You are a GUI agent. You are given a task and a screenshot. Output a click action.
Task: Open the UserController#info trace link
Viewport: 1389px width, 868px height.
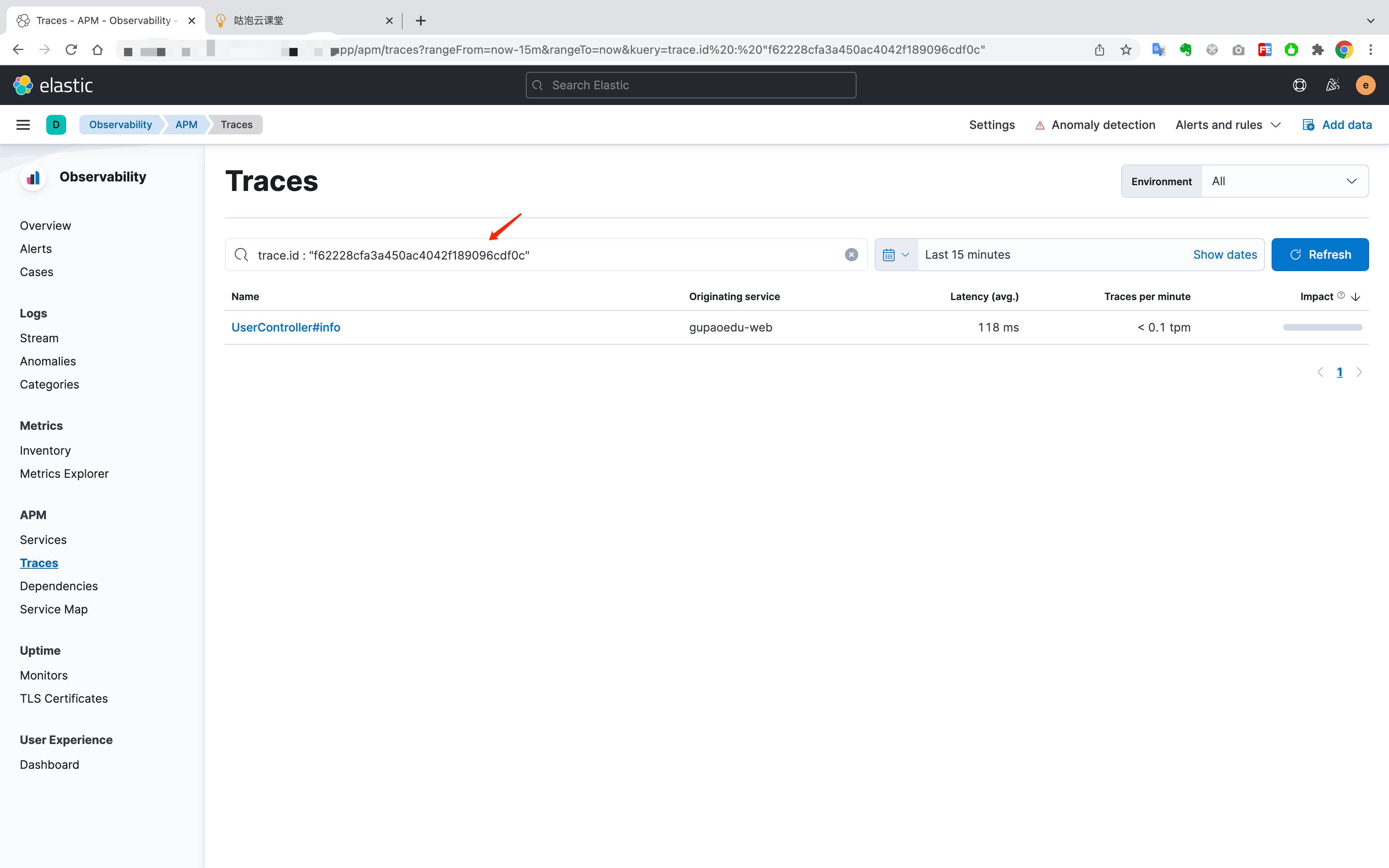pyautogui.click(x=285, y=327)
